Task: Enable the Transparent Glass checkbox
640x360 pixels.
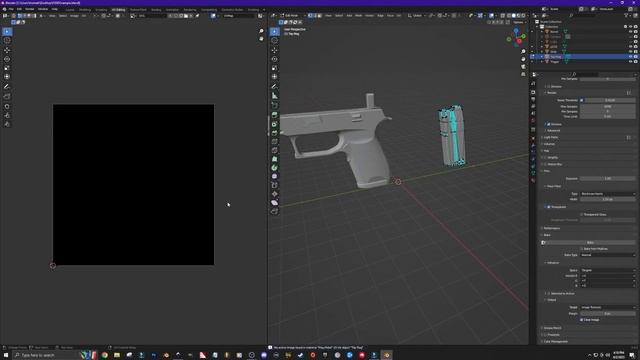Action: click(582, 214)
